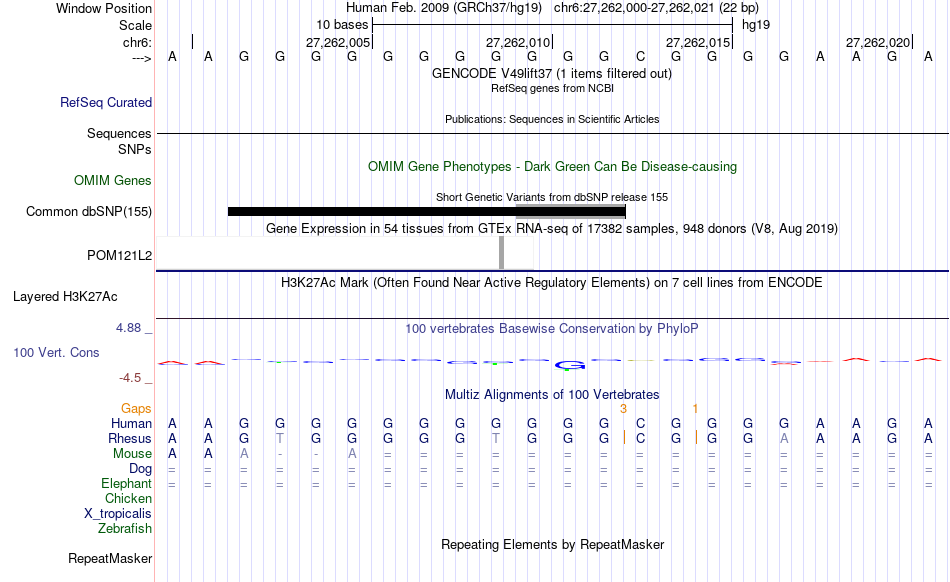Open the OMIM Genes track label
This screenshot has height=582, width=950.
[113, 180]
